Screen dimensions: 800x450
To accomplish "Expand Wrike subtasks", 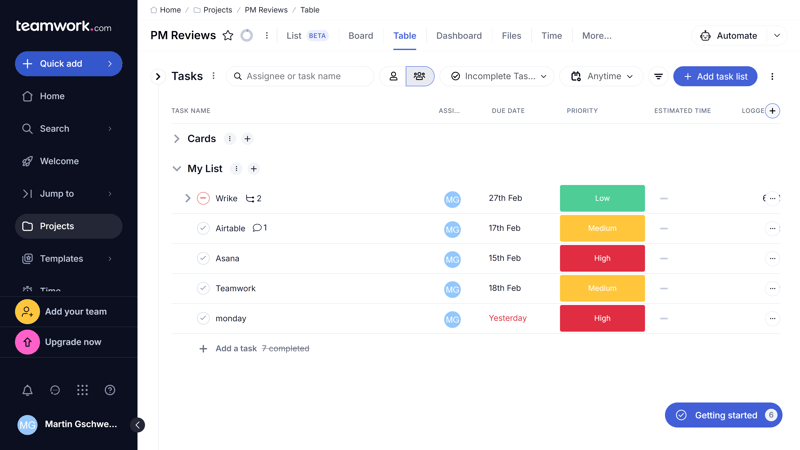I will point(187,198).
